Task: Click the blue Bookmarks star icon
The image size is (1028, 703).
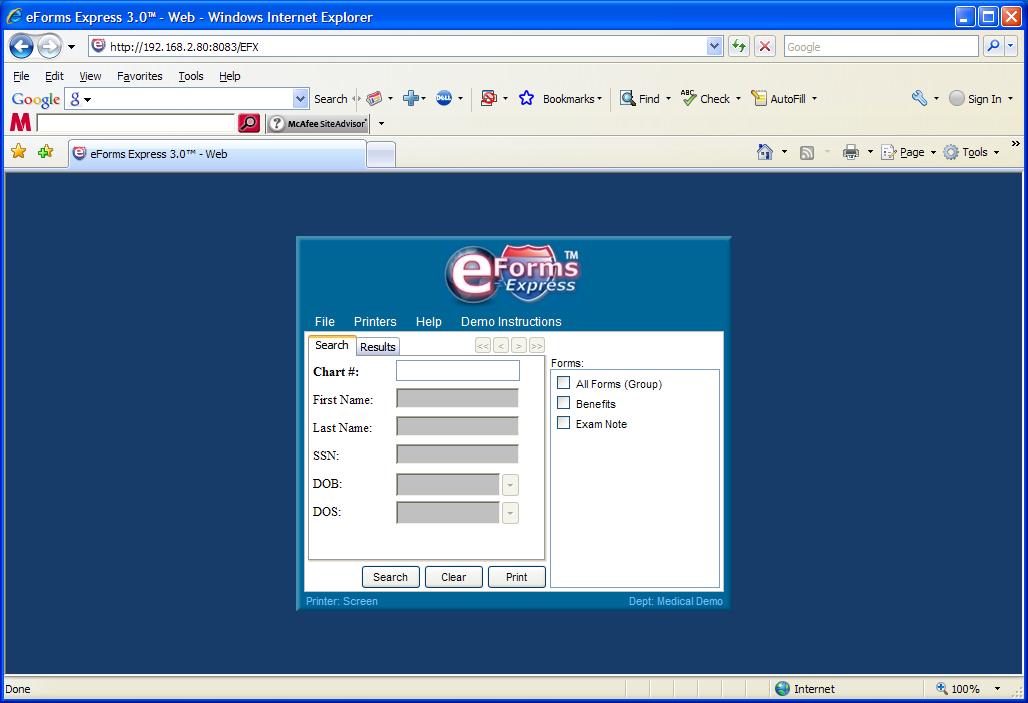Action: [x=526, y=98]
